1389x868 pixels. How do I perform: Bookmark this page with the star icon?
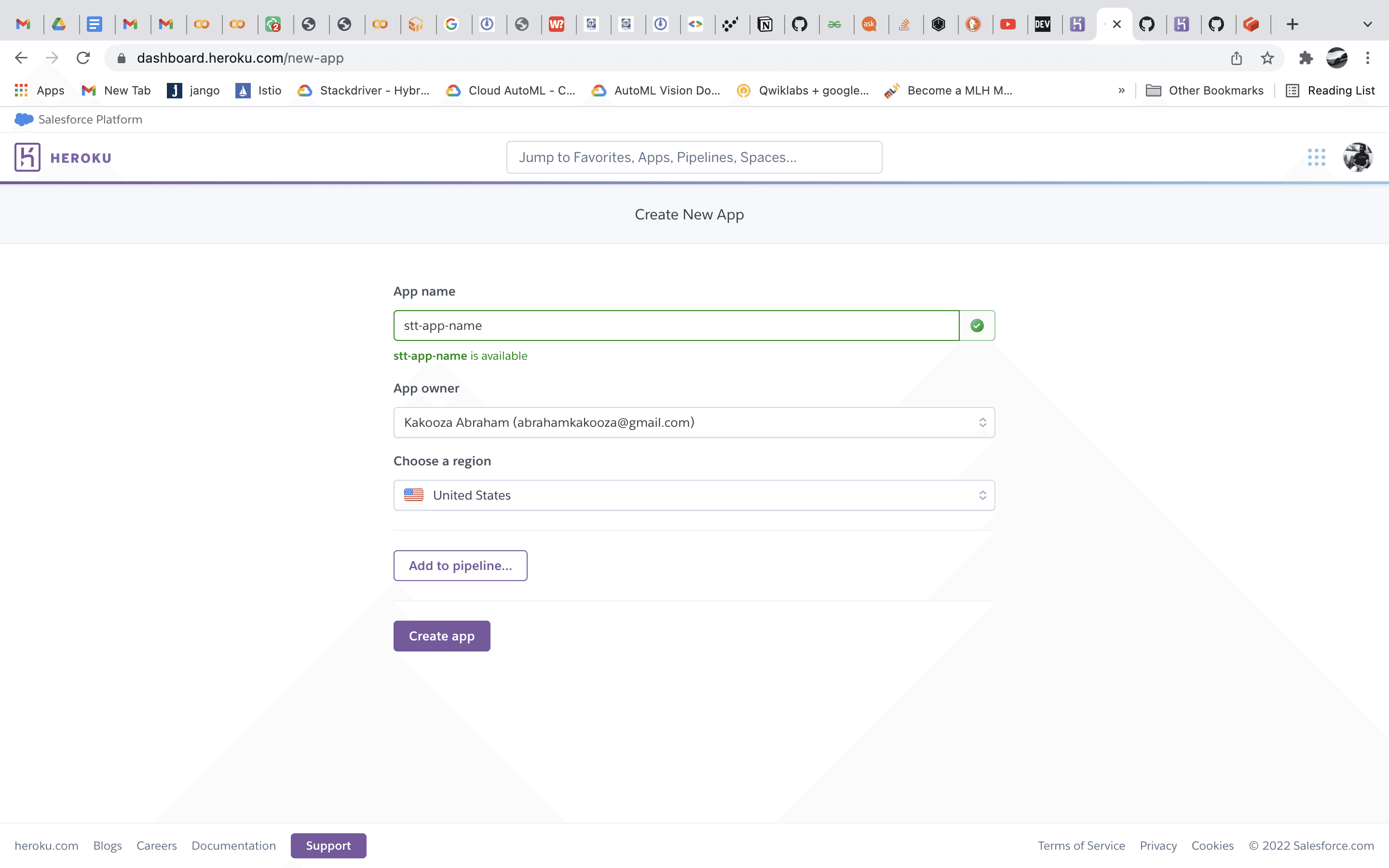click(1267, 58)
